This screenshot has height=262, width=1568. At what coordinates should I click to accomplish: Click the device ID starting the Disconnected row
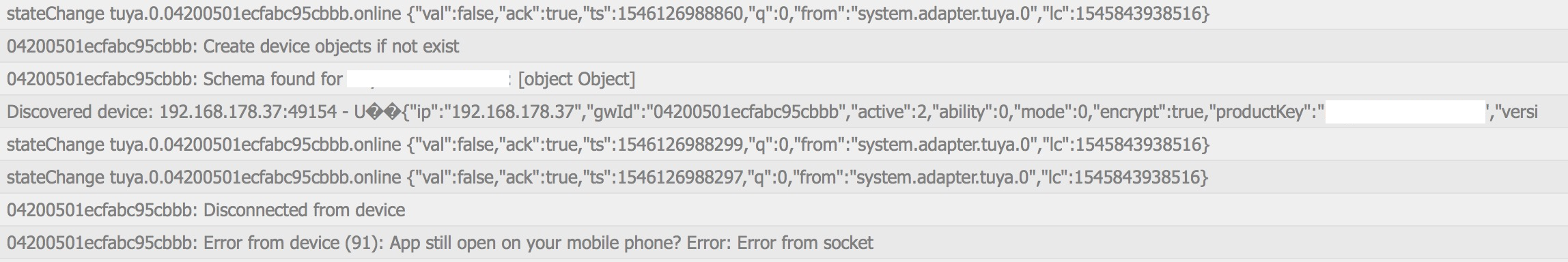[102, 210]
